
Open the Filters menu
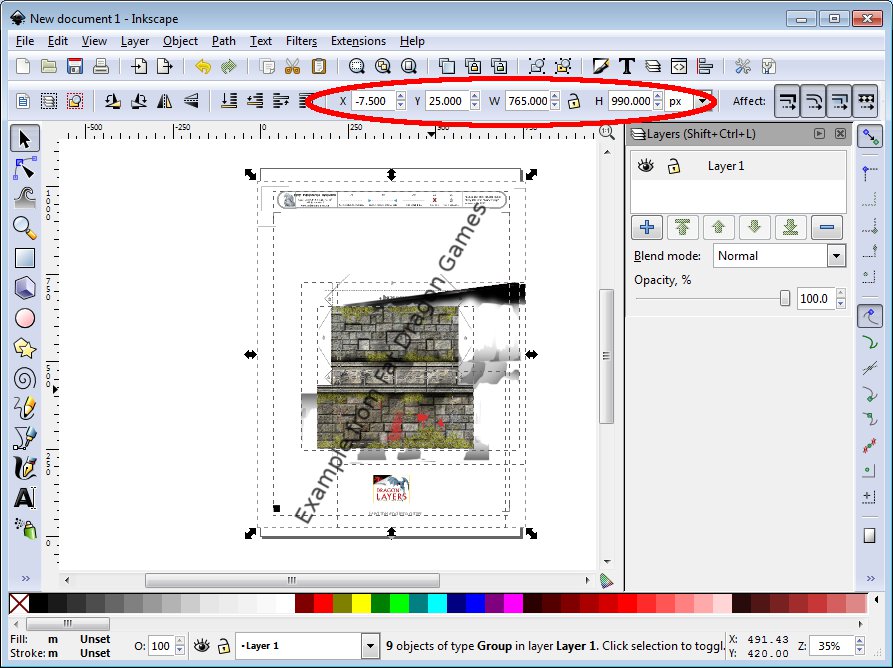coord(301,41)
